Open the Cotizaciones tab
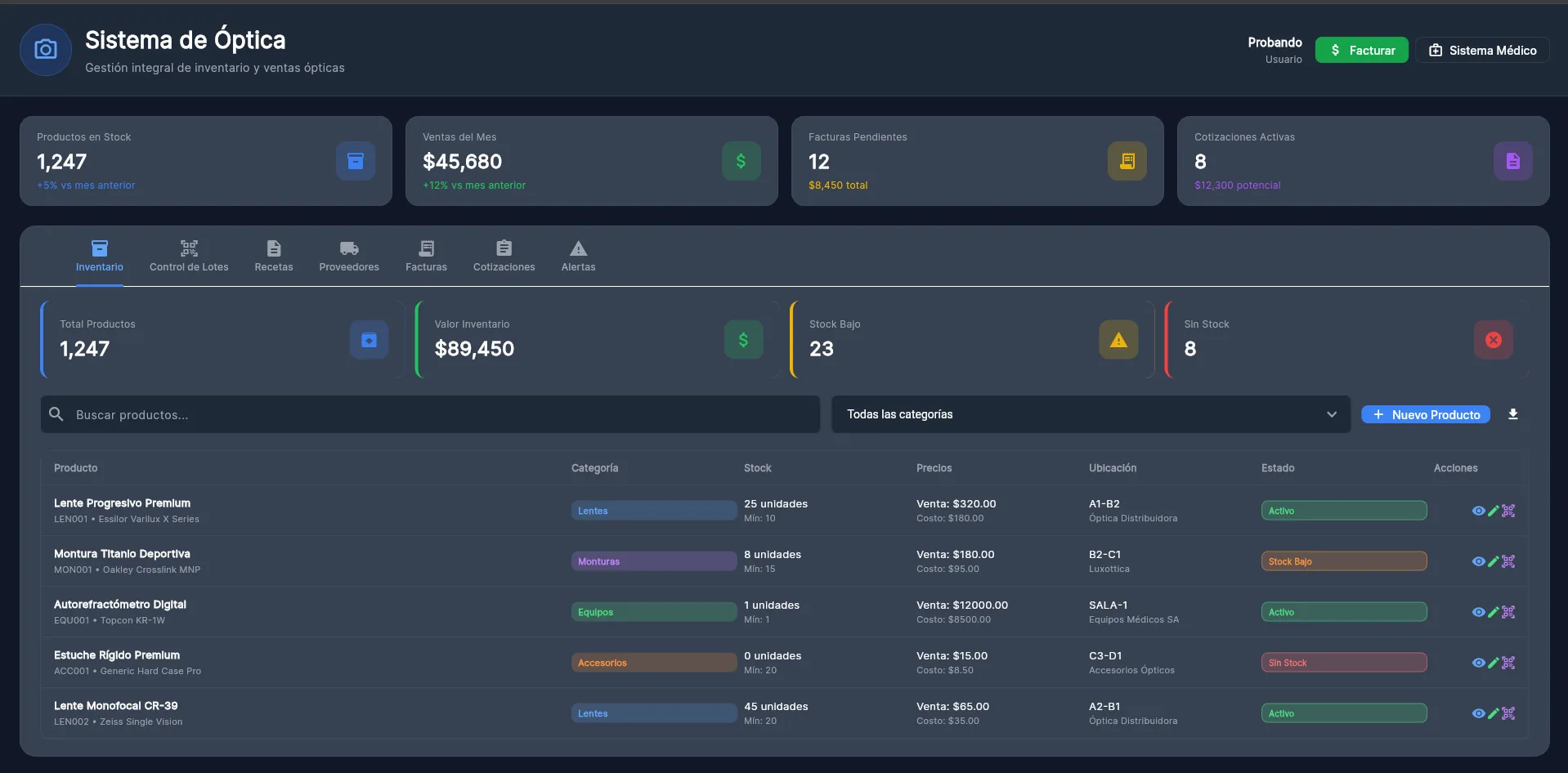The width and height of the screenshot is (1568, 773). click(x=504, y=257)
